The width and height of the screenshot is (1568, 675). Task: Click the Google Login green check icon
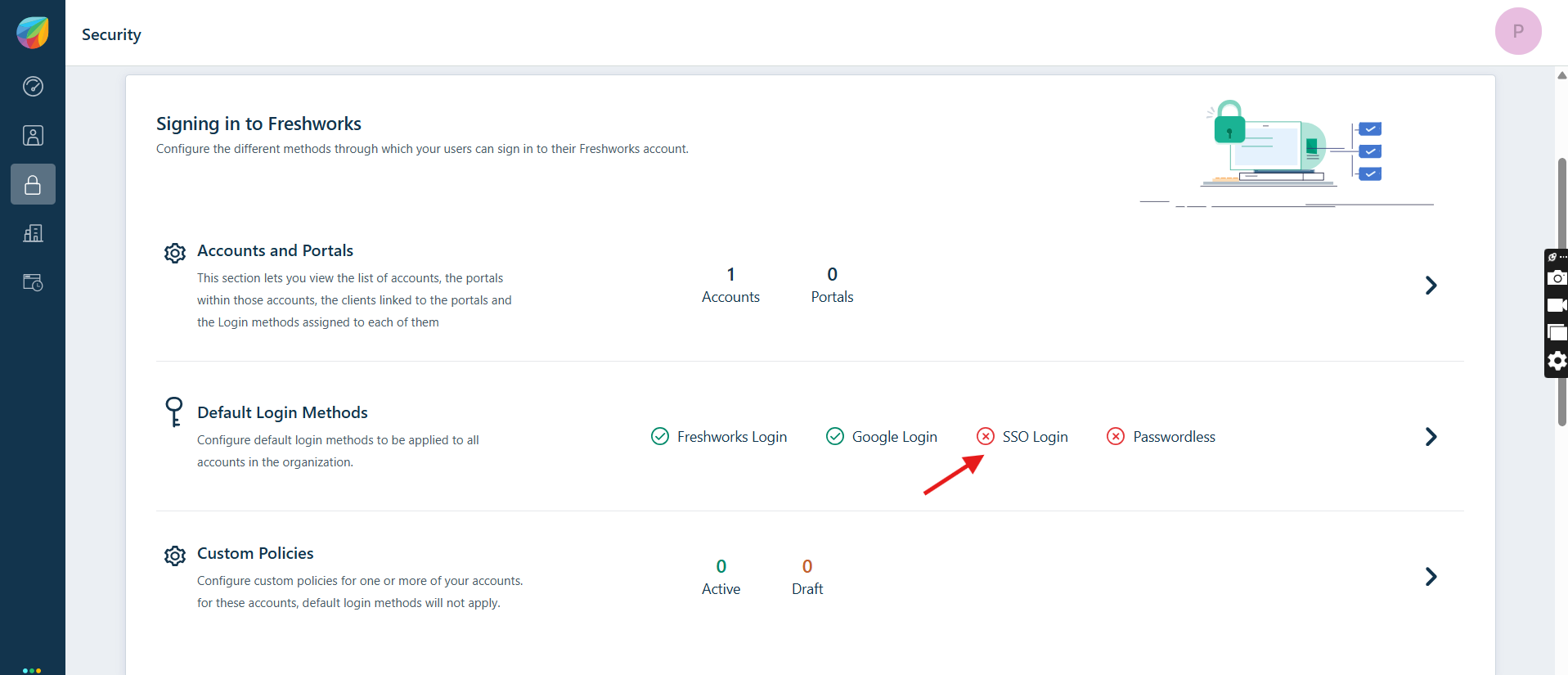pyautogui.click(x=835, y=436)
